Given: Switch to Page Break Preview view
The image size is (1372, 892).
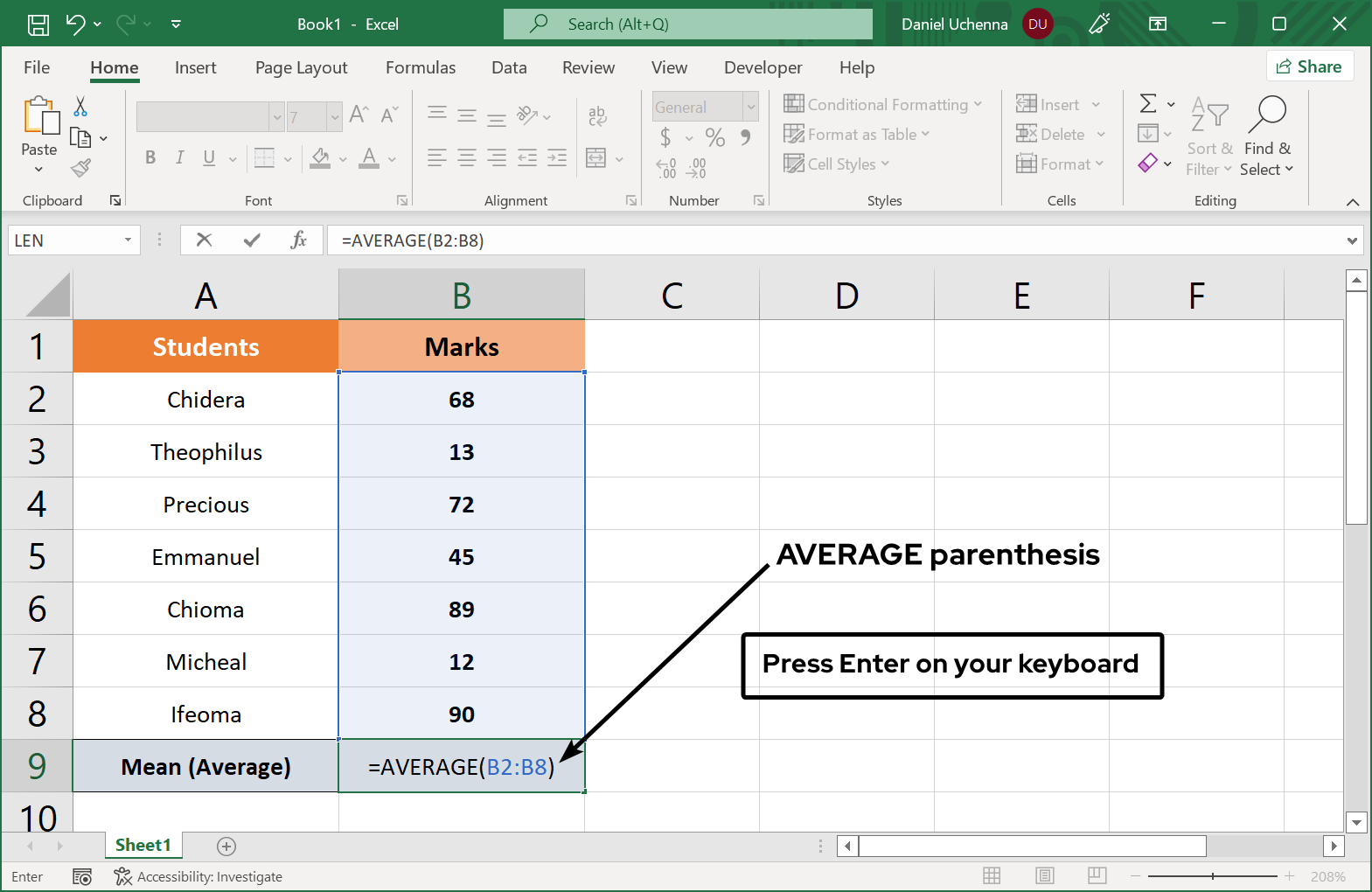Looking at the screenshot, I should click(1097, 876).
